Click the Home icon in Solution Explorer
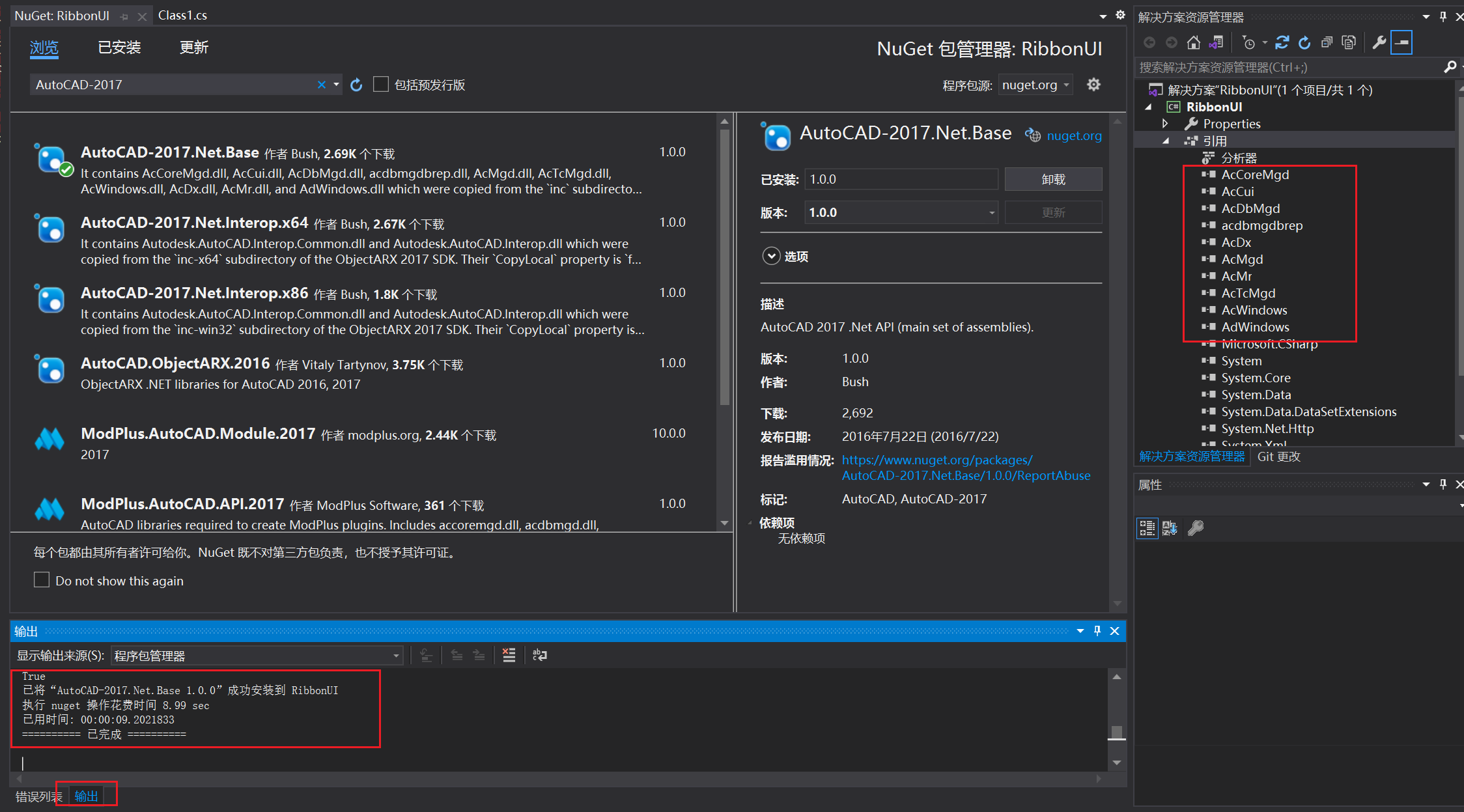This screenshot has width=1464, height=812. tap(1193, 43)
